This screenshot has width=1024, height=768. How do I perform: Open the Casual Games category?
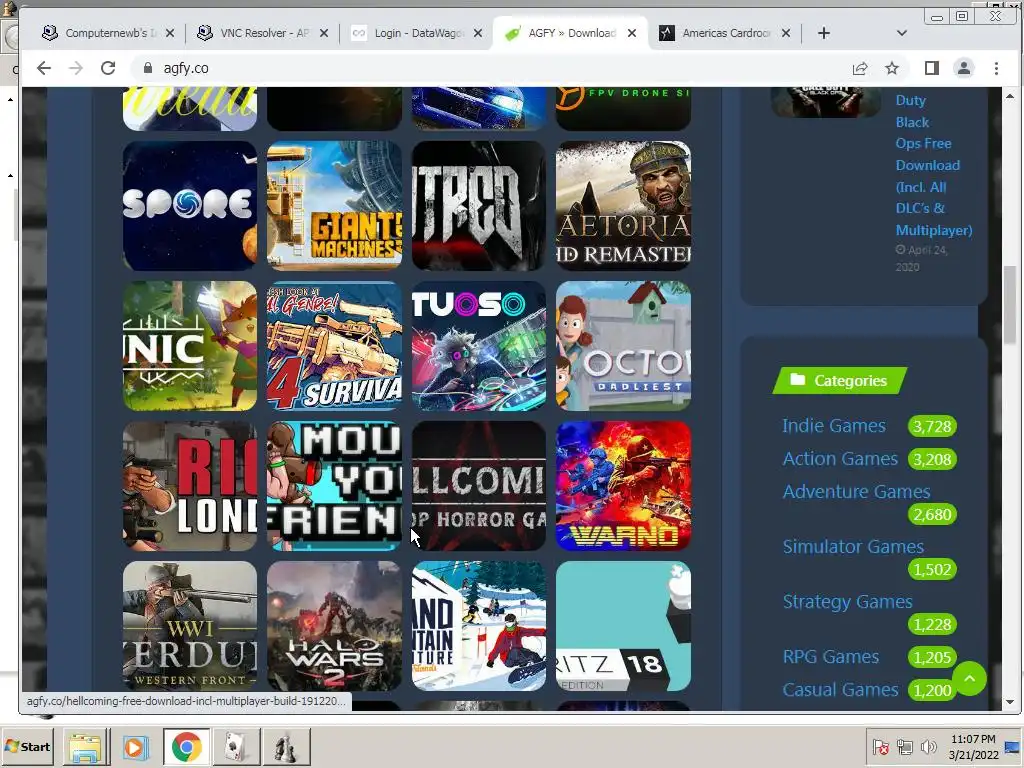point(840,689)
